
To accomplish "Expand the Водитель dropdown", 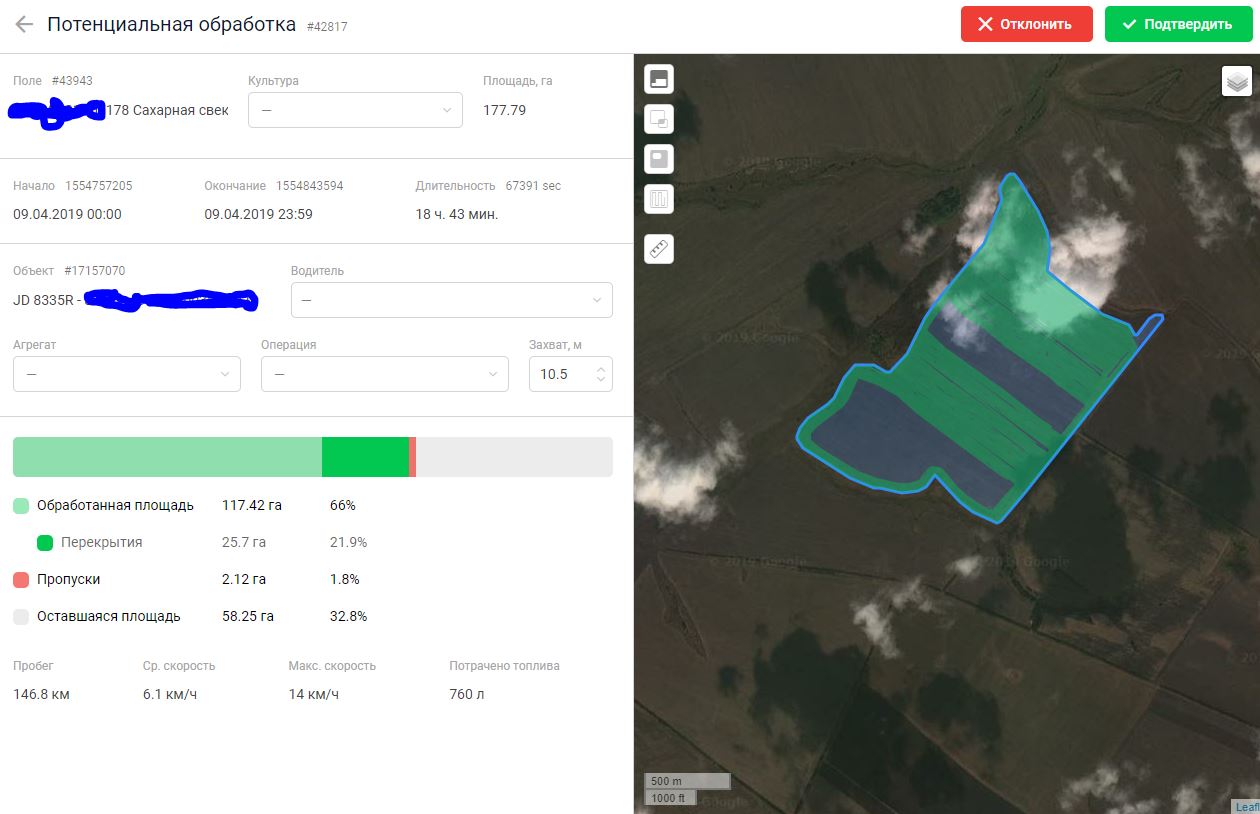I will pyautogui.click(x=451, y=300).
